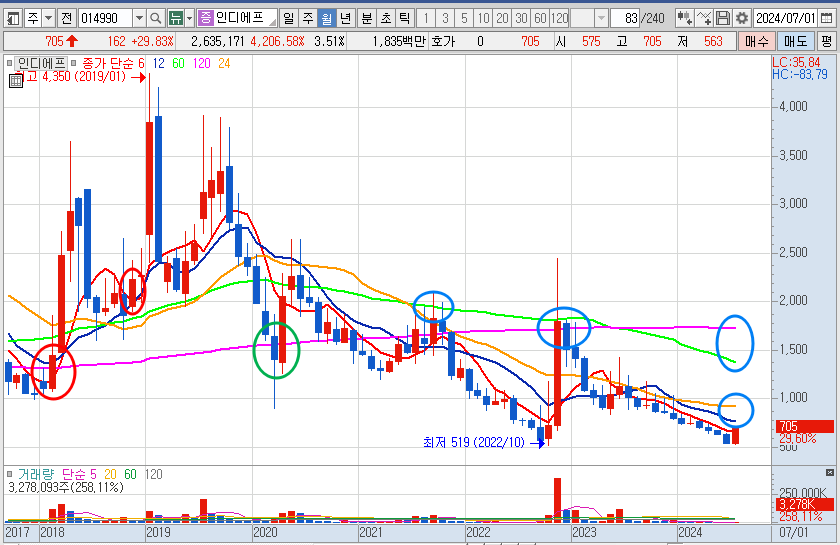840x545 pixels.
Task: Choose 10 interval button
Action: tap(483, 19)
